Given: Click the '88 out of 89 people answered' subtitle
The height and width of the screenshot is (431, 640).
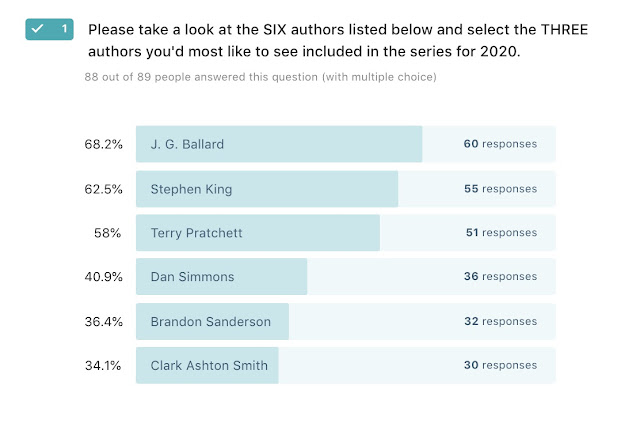Looking at the screenshot, I should click(260, 77).
